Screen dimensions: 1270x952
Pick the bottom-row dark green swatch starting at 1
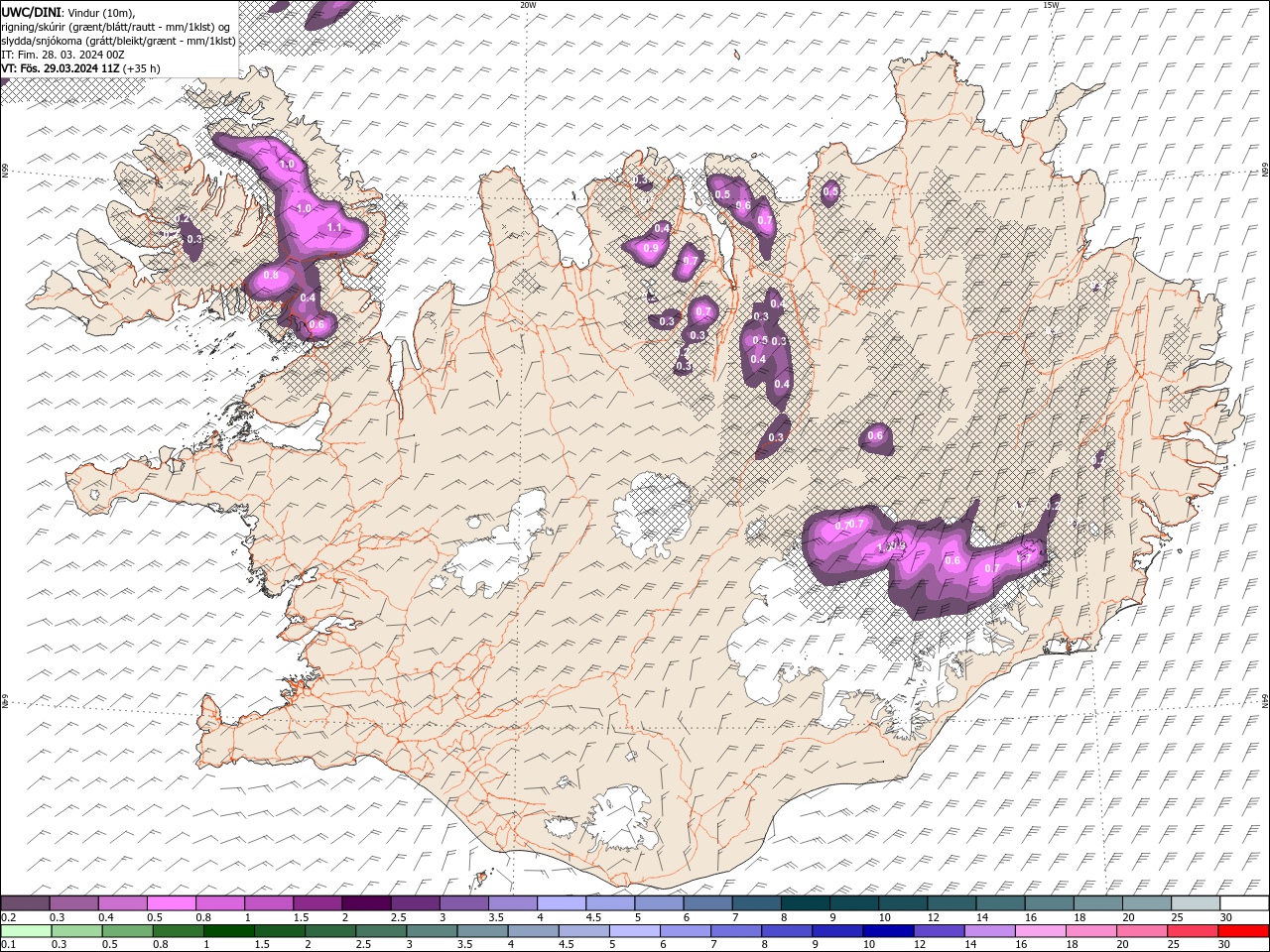[228, 931]
